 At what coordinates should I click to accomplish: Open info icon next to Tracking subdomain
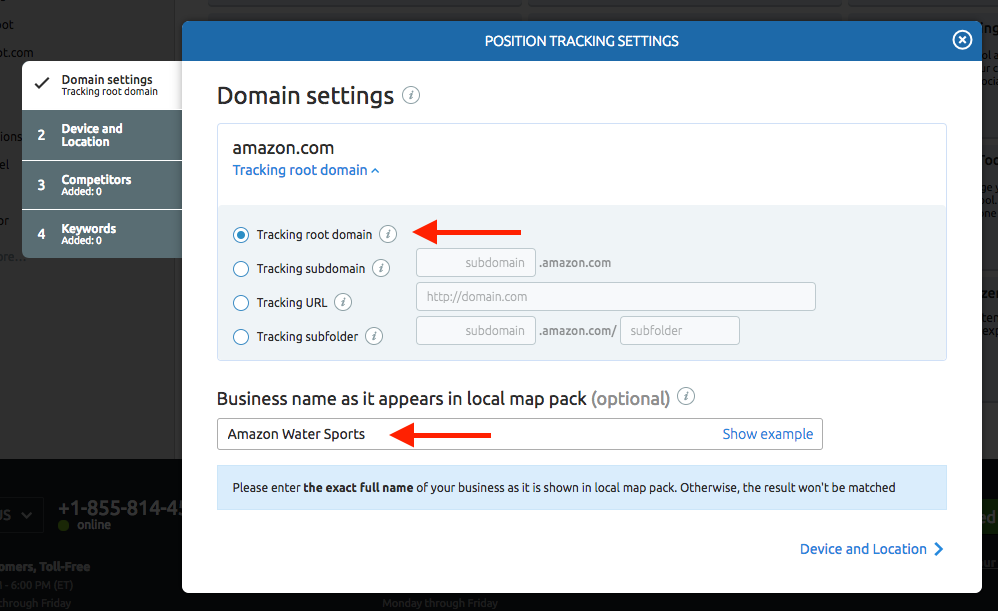tap(381, 268)
